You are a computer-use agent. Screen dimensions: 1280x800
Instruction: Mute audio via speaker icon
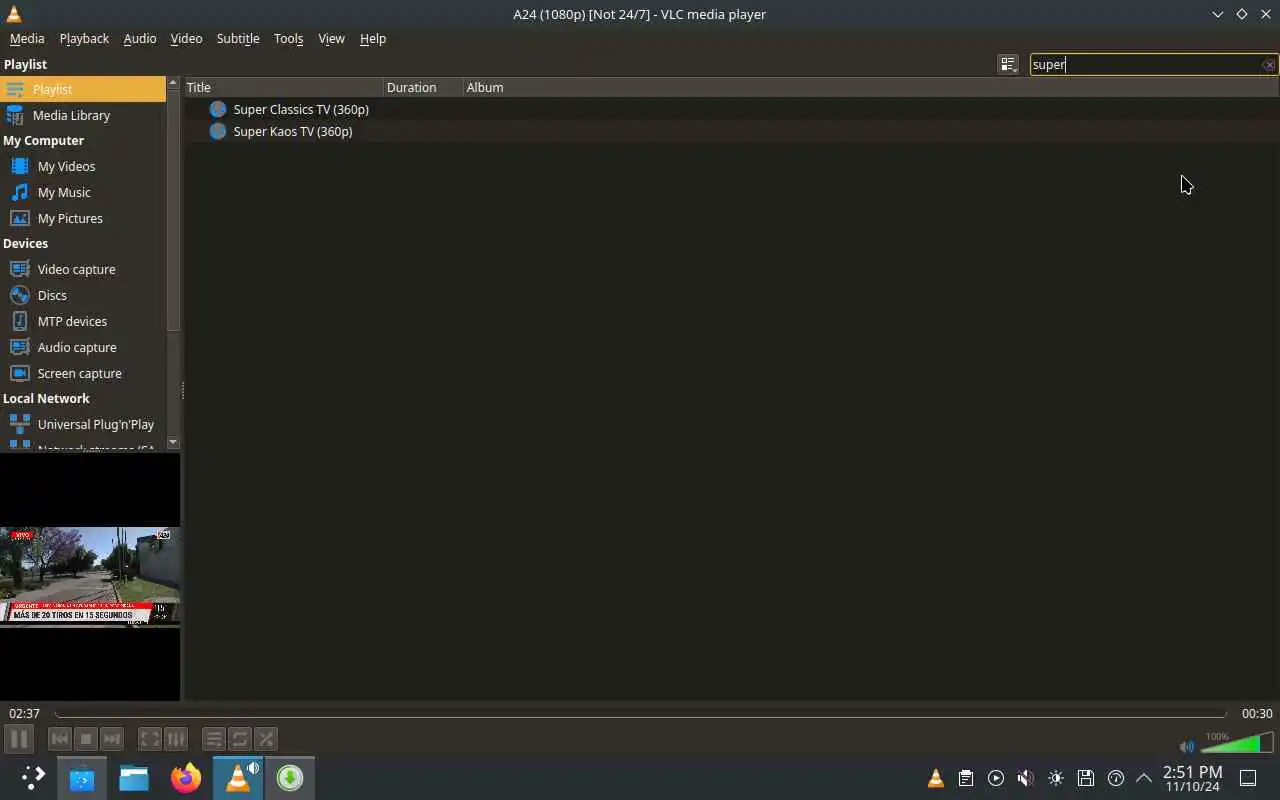1186,746
